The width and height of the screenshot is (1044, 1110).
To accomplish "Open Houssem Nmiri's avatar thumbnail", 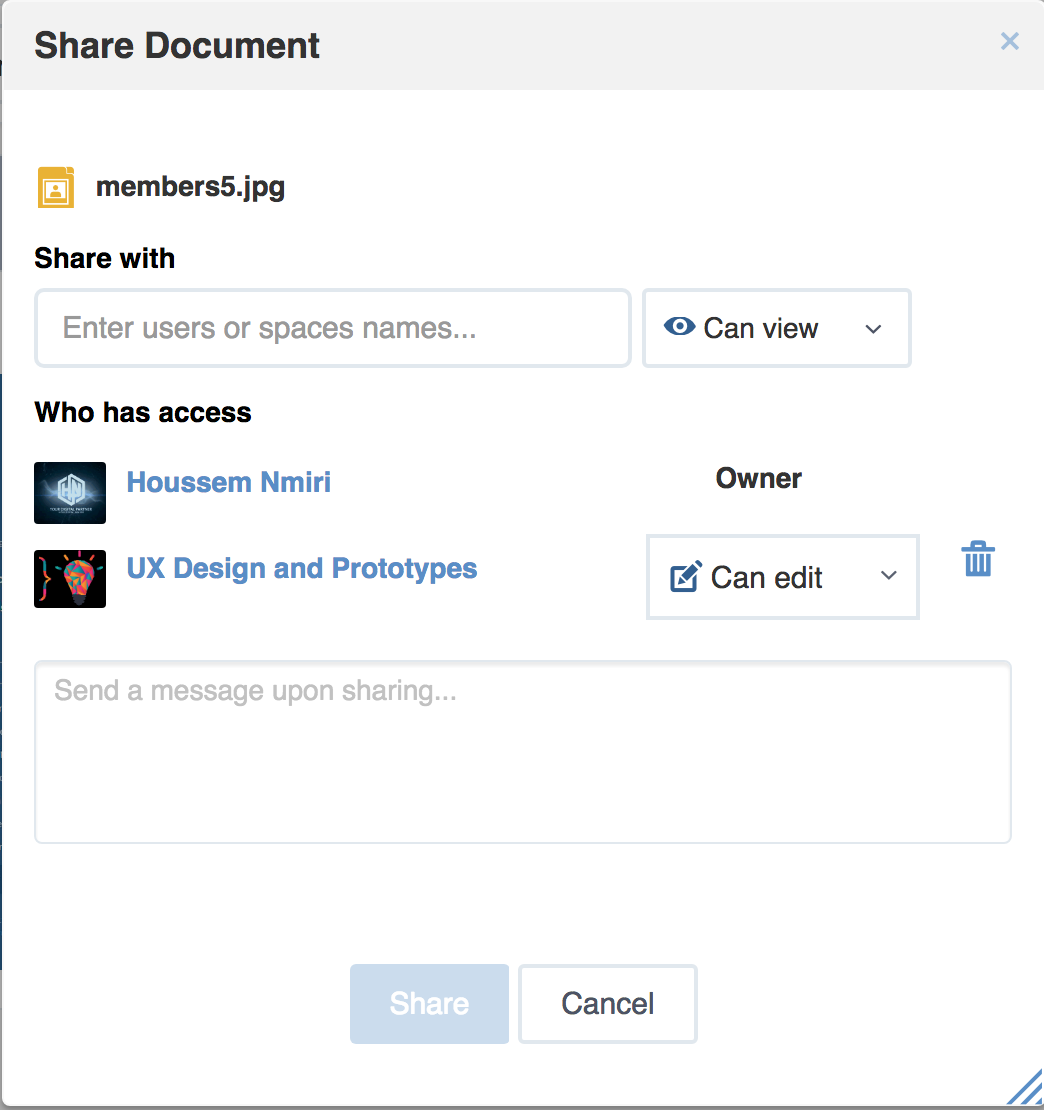I will (70, 493).
